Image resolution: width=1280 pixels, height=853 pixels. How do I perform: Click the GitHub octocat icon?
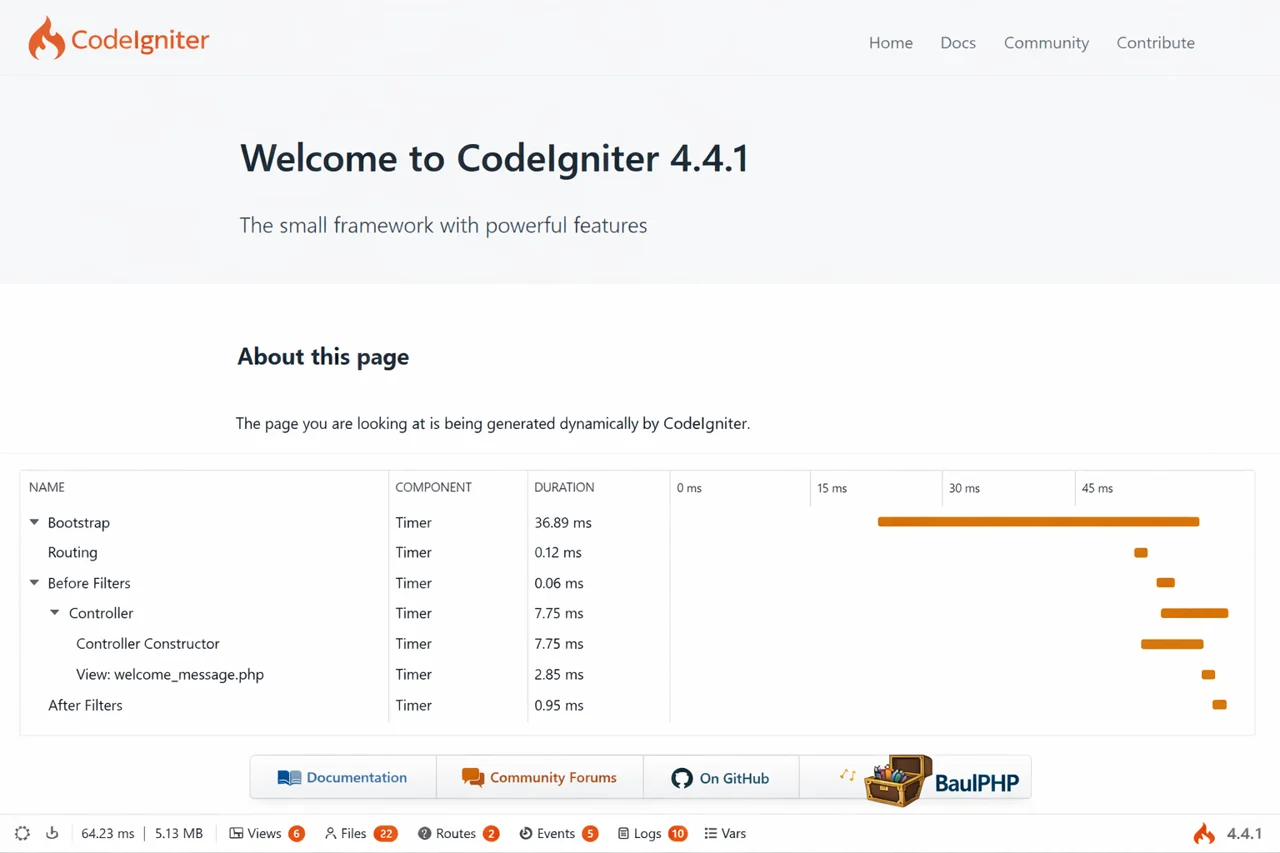click(x=682, y=778)
